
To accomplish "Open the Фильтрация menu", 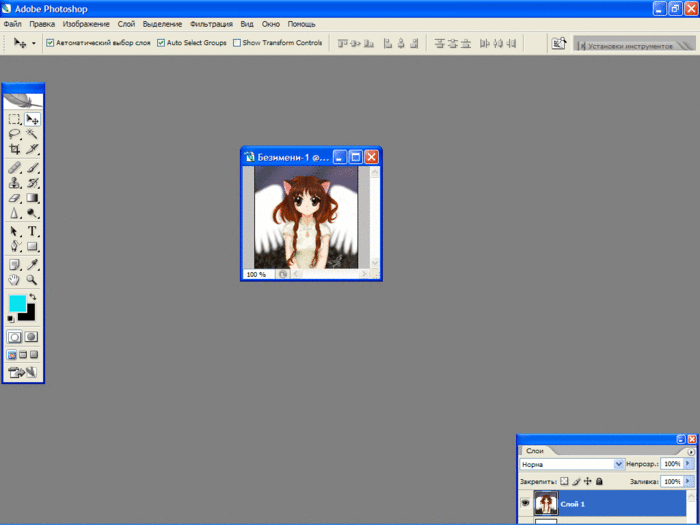I will pyautogui.click(x=211, y=24).
